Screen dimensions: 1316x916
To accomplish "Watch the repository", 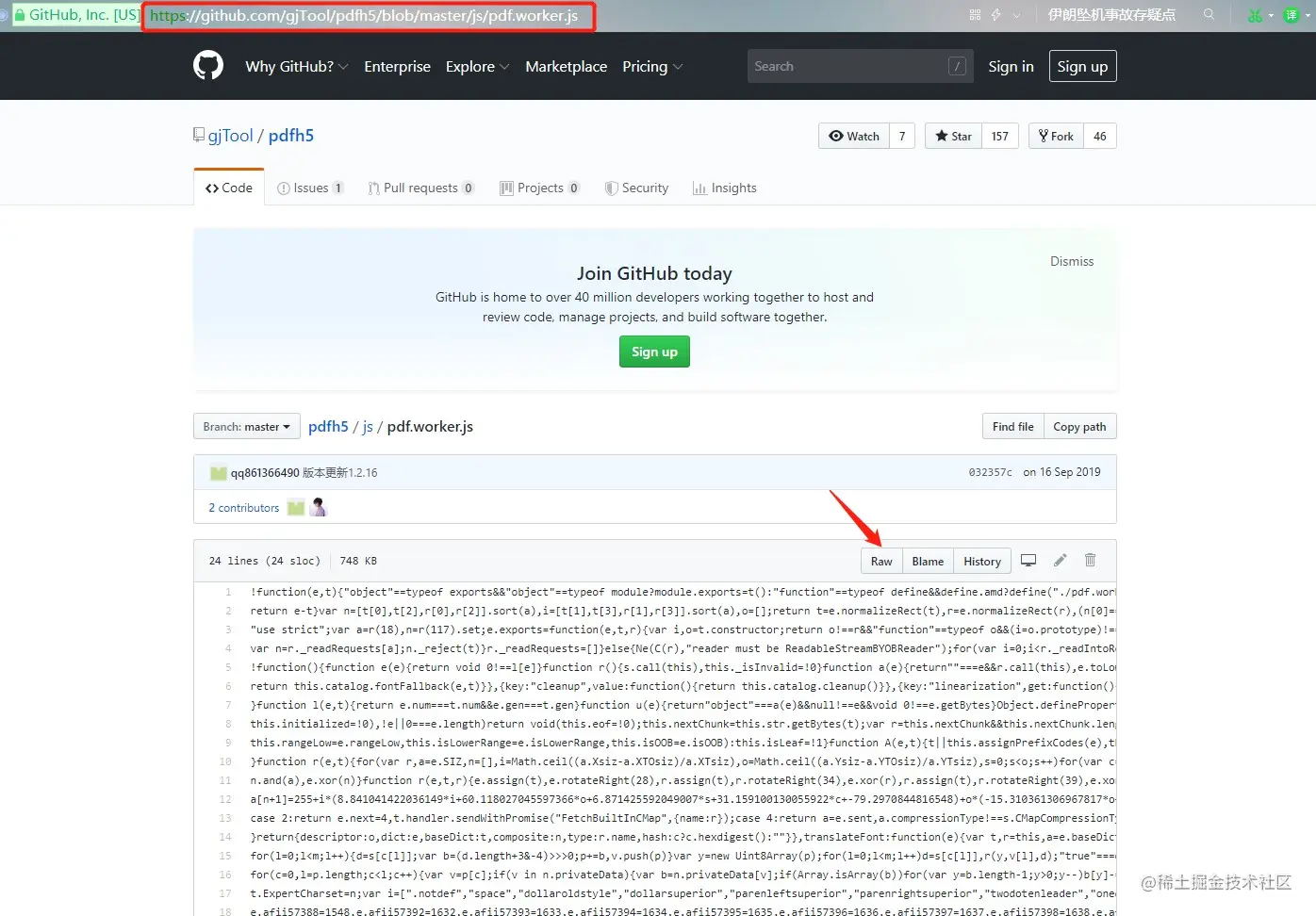I will [x=854, y=136].
